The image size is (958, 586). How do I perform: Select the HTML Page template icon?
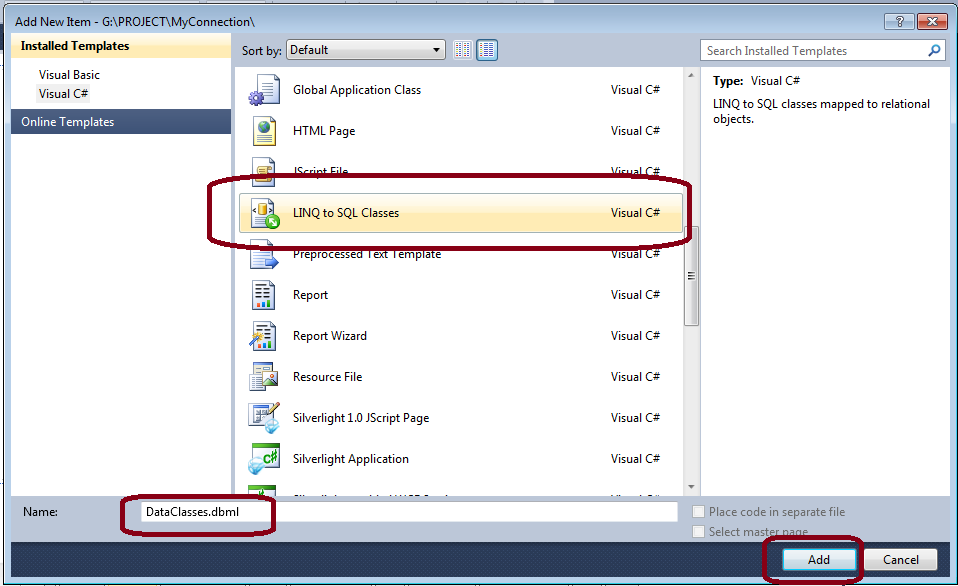coord(264,131)
